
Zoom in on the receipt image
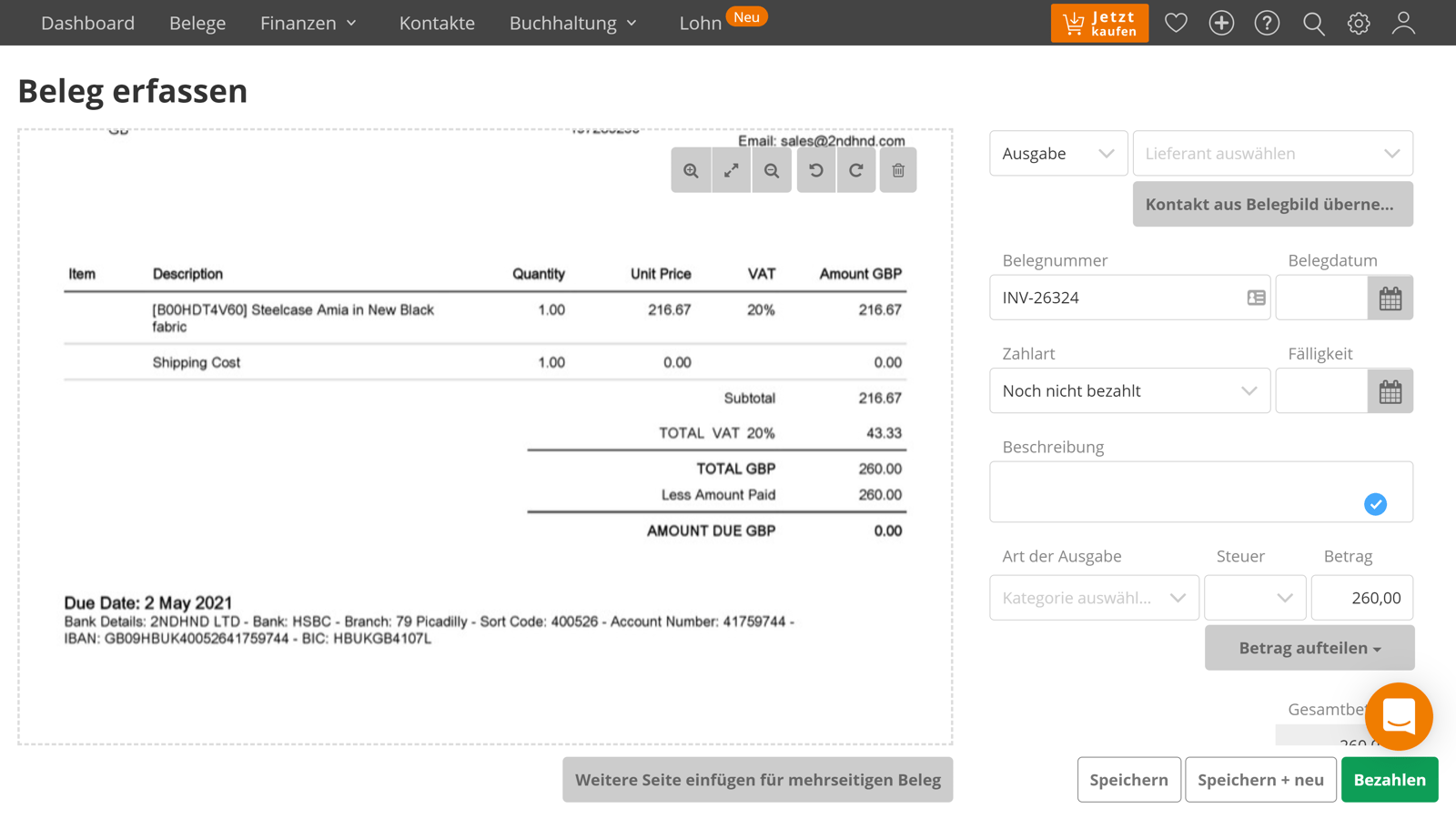[691, 170]
